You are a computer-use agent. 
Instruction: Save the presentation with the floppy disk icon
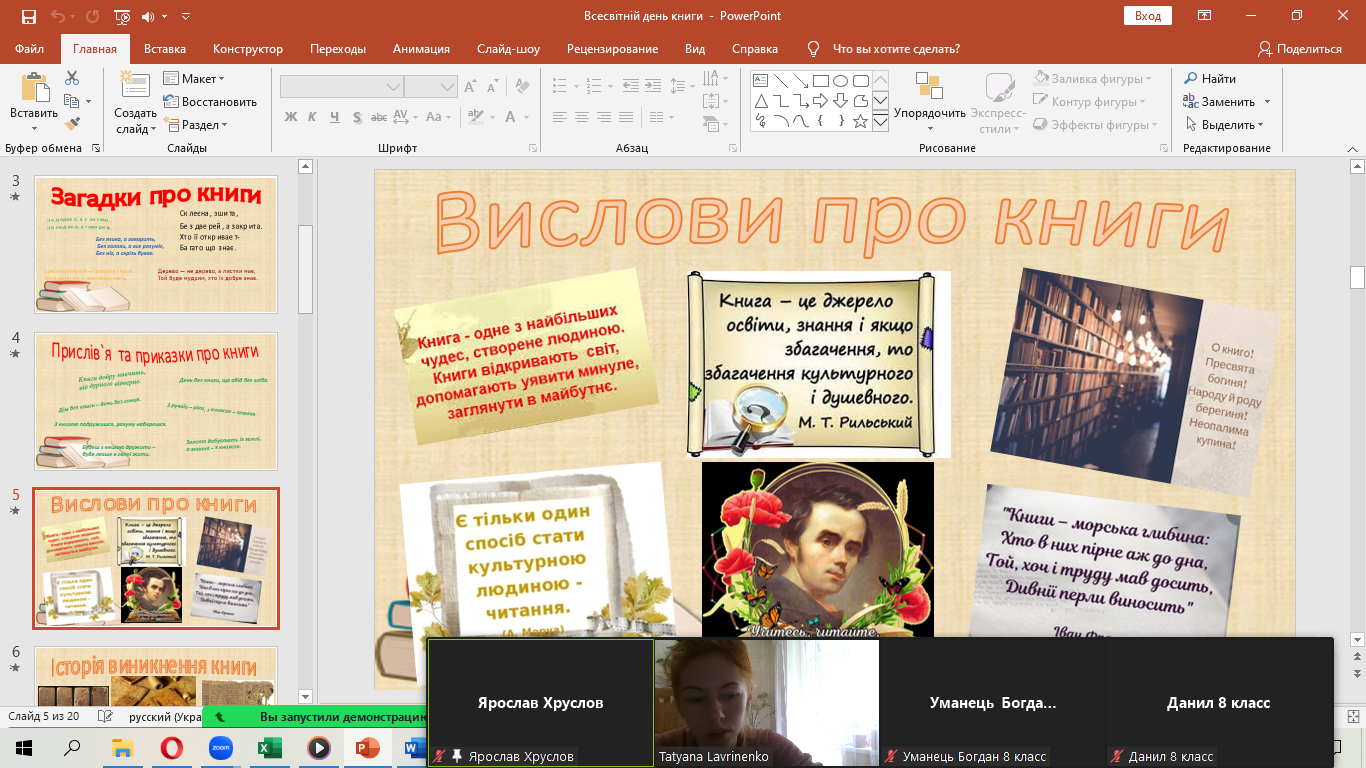[x=28, y=16]
